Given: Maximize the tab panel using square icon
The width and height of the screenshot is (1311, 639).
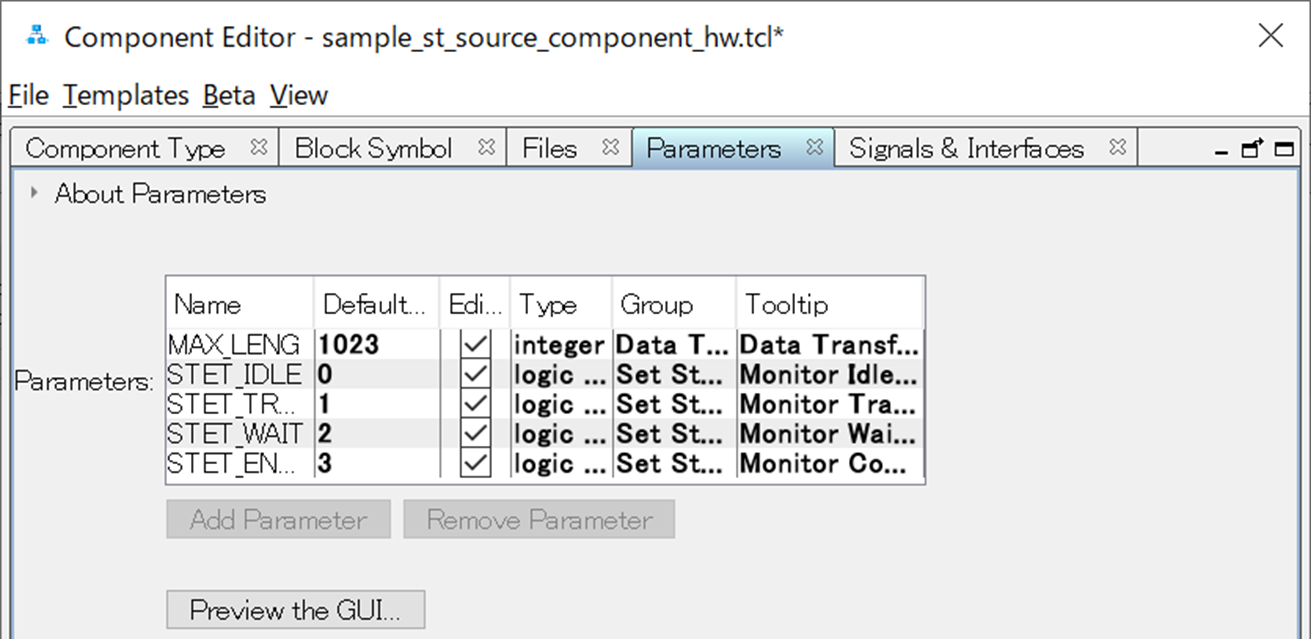Looking at the screenshot, I should click(x=1283, y=150).
